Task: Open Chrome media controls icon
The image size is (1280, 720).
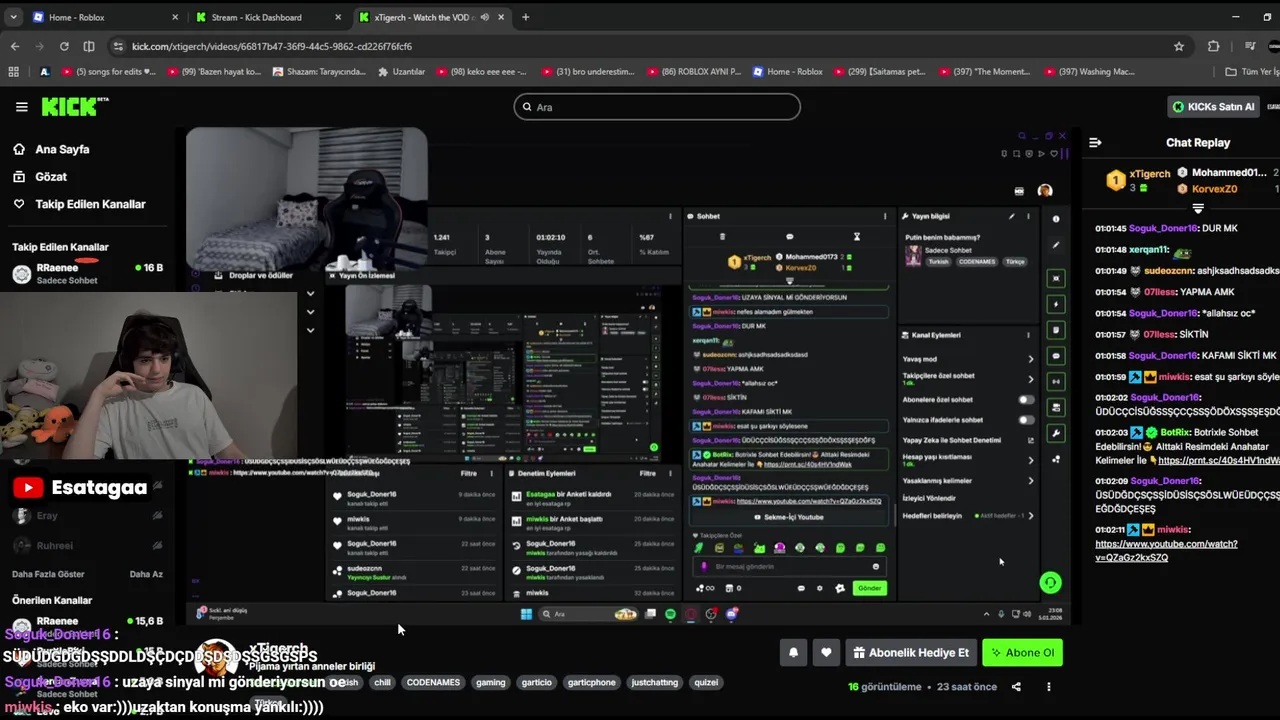Action: pos(1250,46)
